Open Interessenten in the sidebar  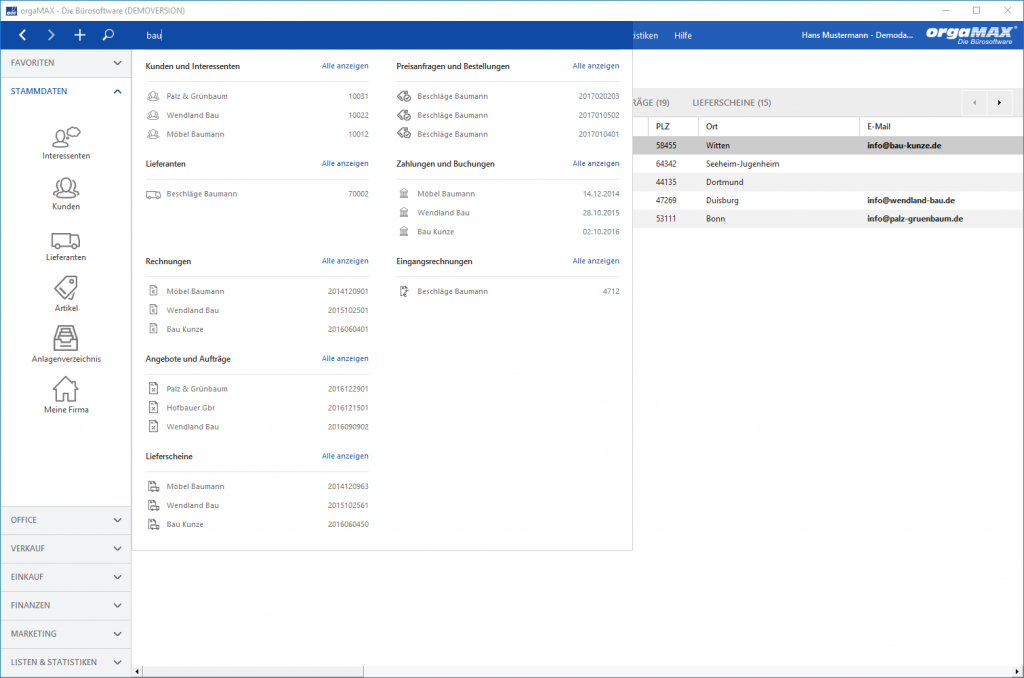tap(66, 143)
